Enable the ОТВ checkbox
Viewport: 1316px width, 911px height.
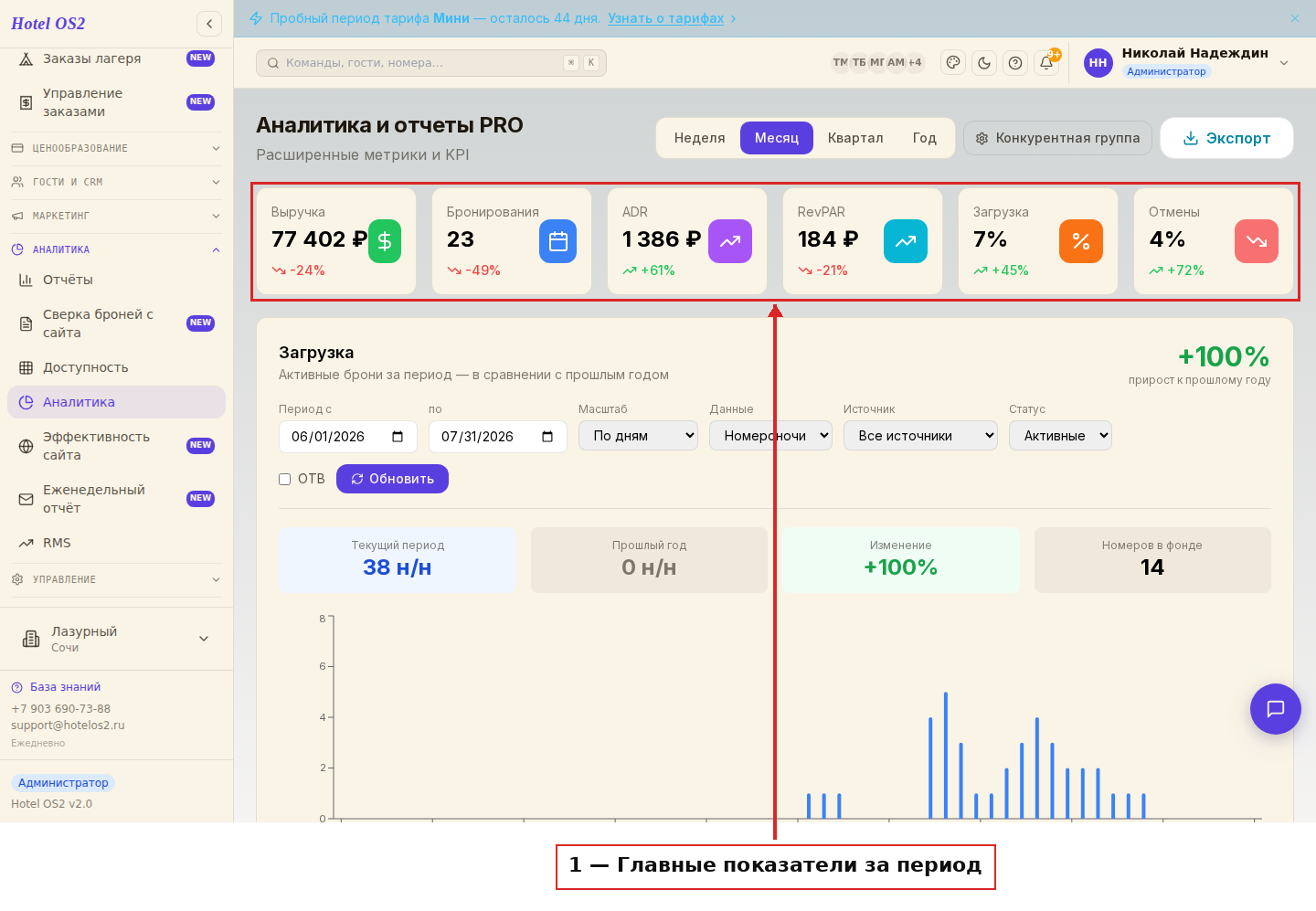coord(285,479)
